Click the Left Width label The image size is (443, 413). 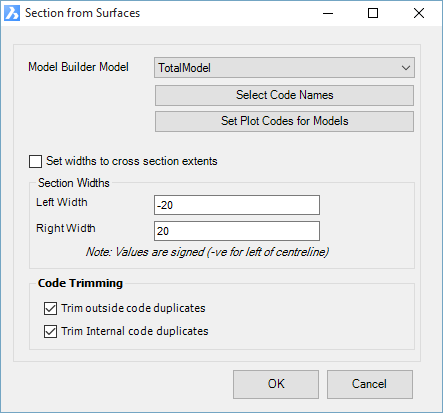pos(62,202)
